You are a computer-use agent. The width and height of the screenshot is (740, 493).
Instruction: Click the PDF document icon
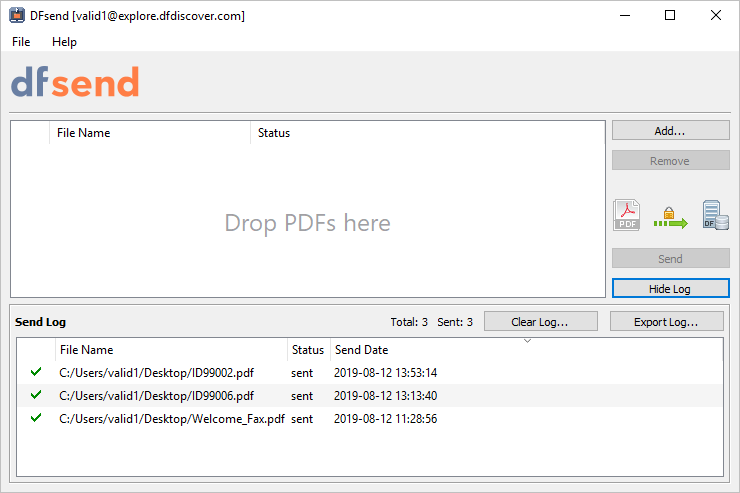(626, 215)
